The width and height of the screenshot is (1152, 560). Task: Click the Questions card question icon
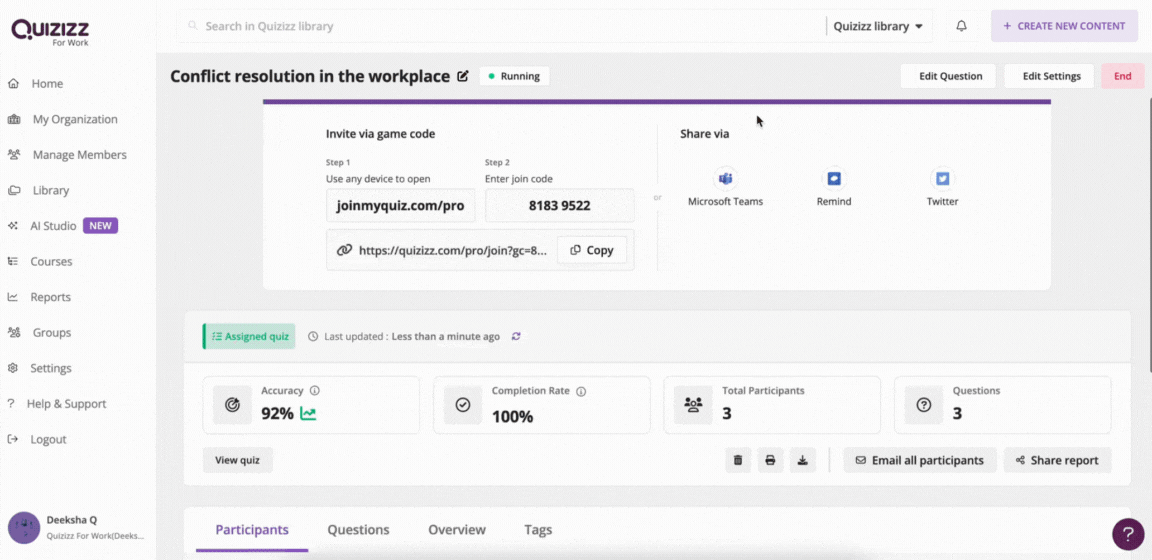924,405
